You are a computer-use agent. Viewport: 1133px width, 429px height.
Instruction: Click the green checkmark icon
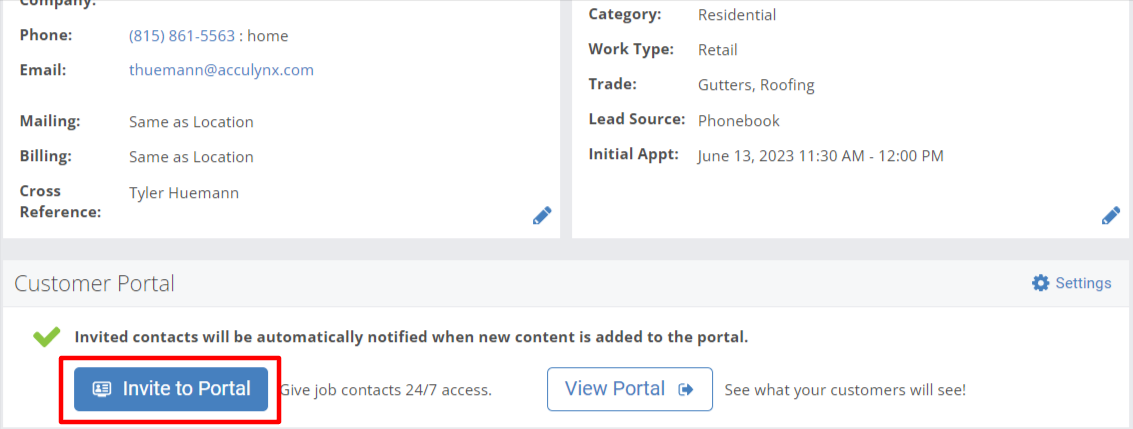(47, 337)
